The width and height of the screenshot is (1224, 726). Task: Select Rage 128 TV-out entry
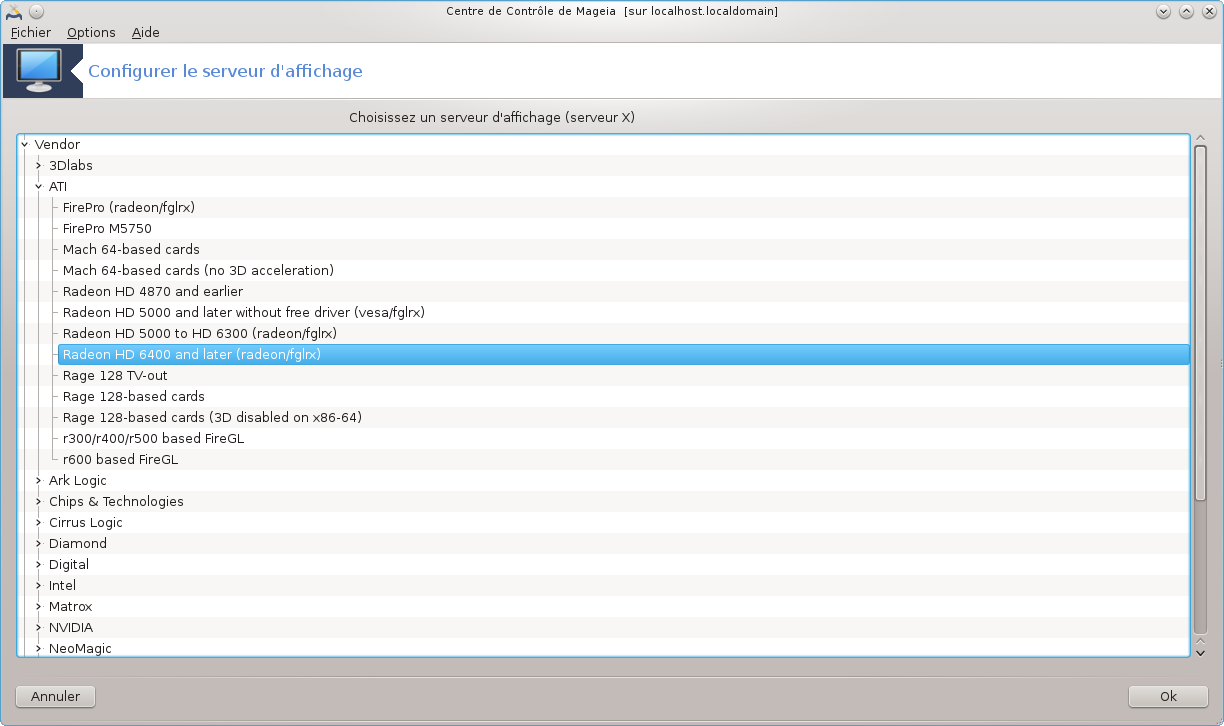[115, 376]
